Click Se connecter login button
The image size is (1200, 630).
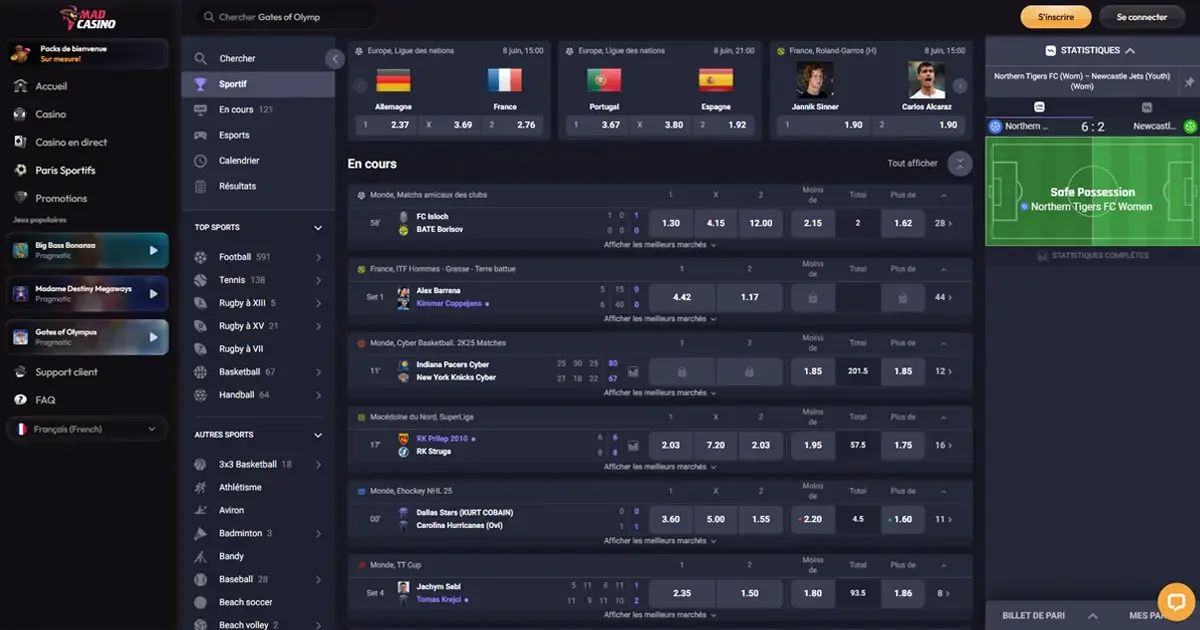[x=1141, y=17]
